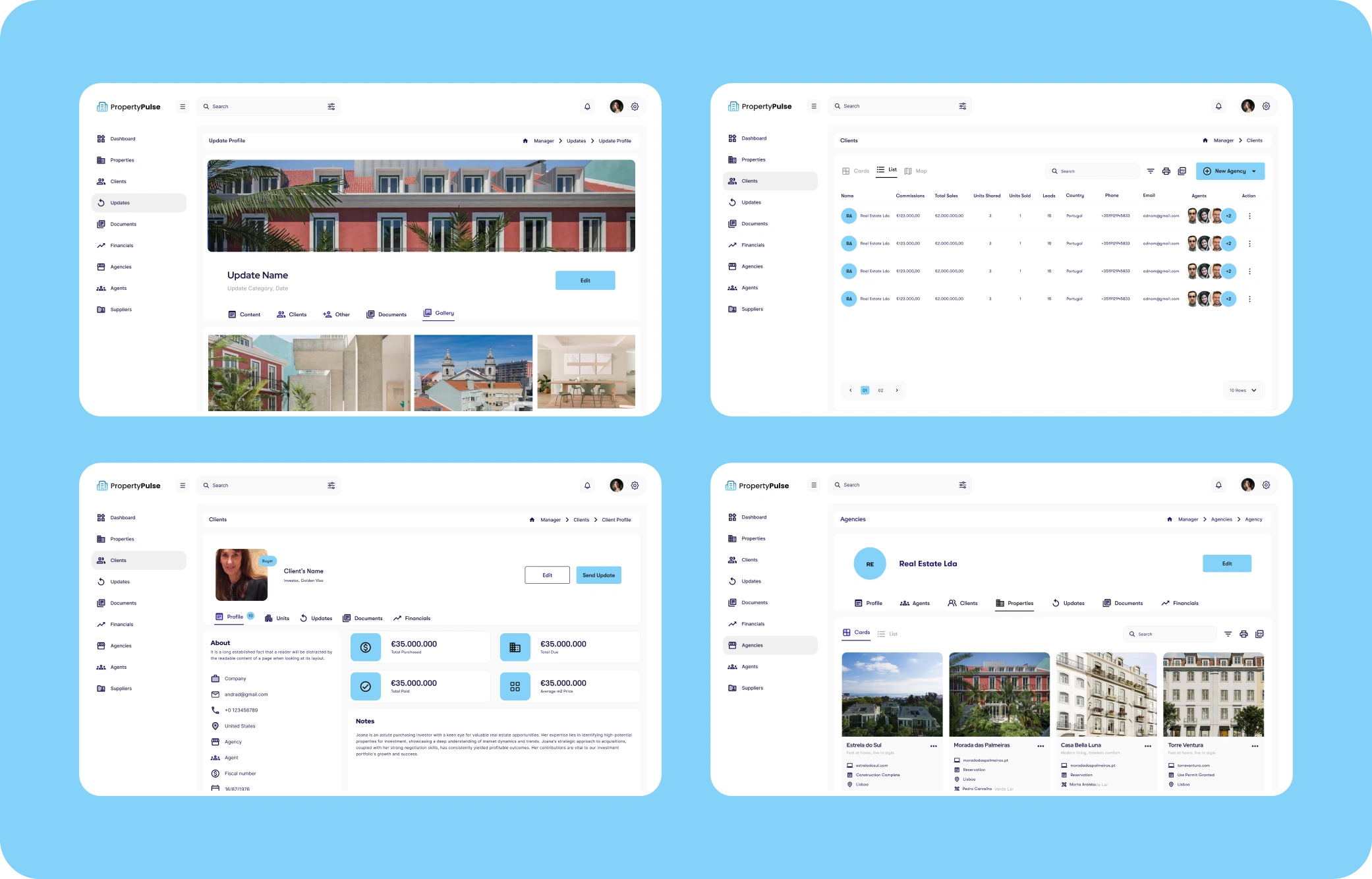
Task: Click Edit button in Update Profile window
Action: 585,281
